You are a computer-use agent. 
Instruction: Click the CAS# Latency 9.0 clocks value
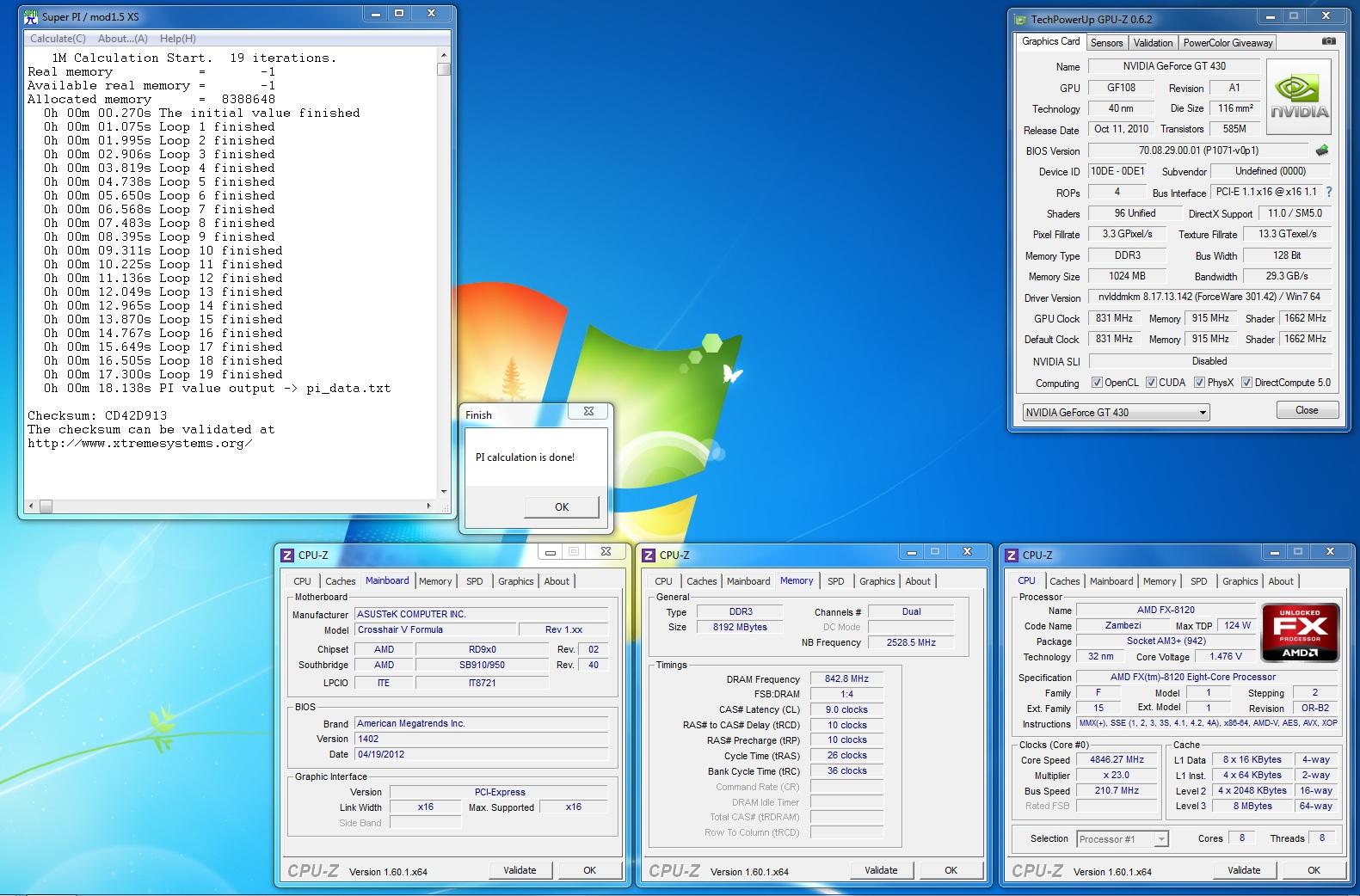pos(846,709)
